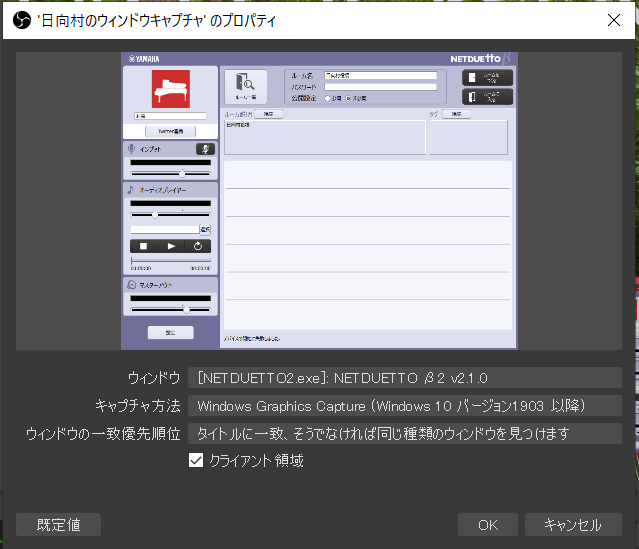This screenshot has height=549, width=639.
Task: Click the lower dark room button in the preview
Action: click(x=487, y=97)
